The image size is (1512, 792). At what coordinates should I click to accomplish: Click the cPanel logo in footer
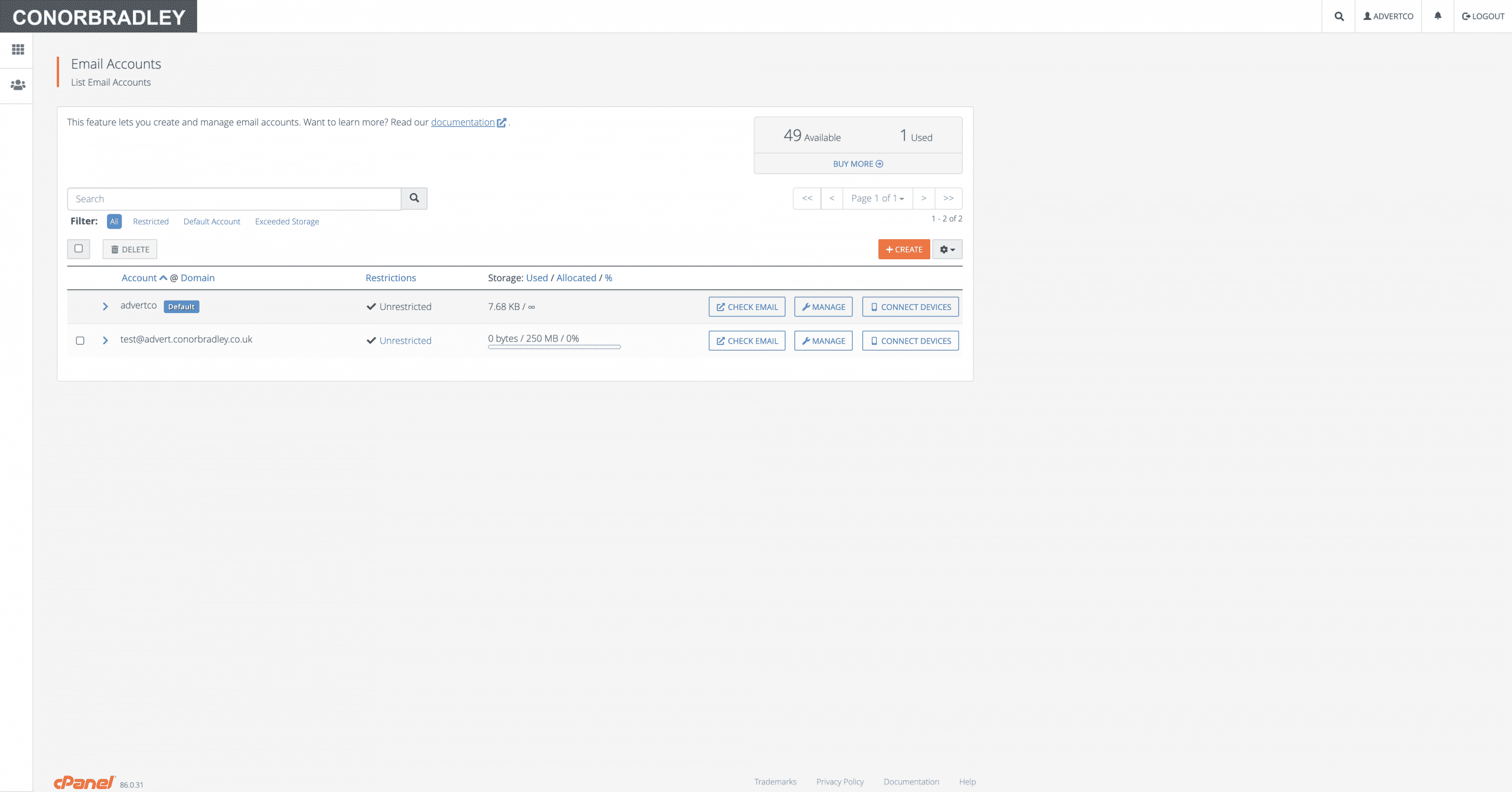click(84, 783)
